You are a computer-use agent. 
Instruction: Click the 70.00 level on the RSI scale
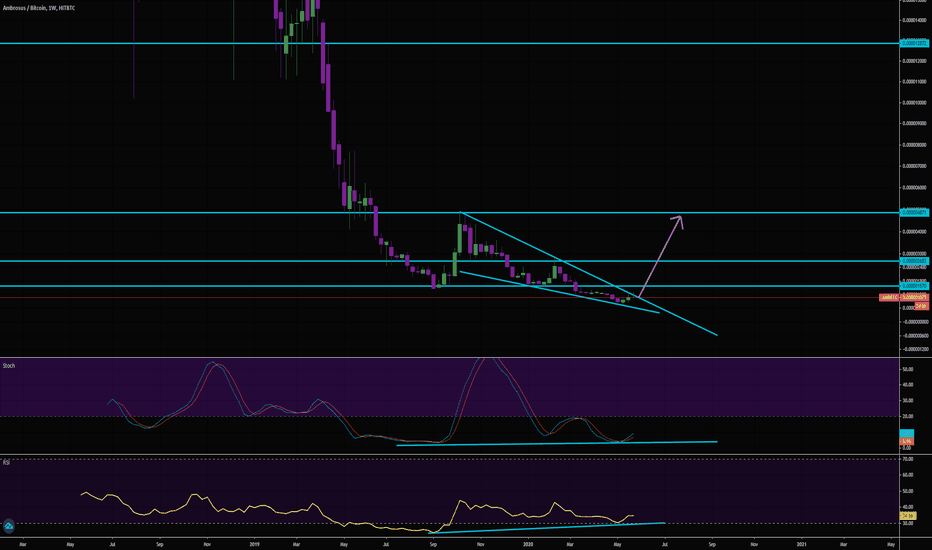point(908,459)
